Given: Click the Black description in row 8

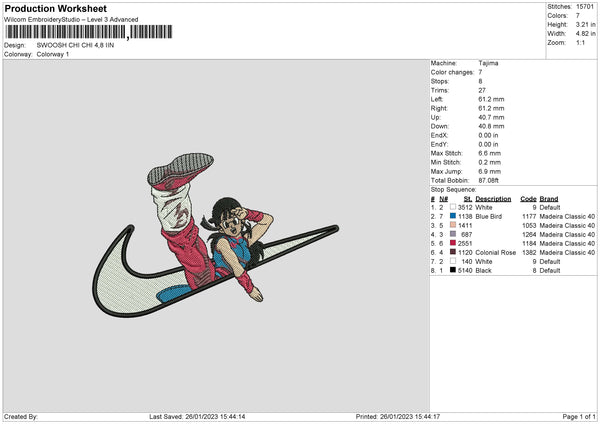Looking at the screenshot, I should (483, 271).
